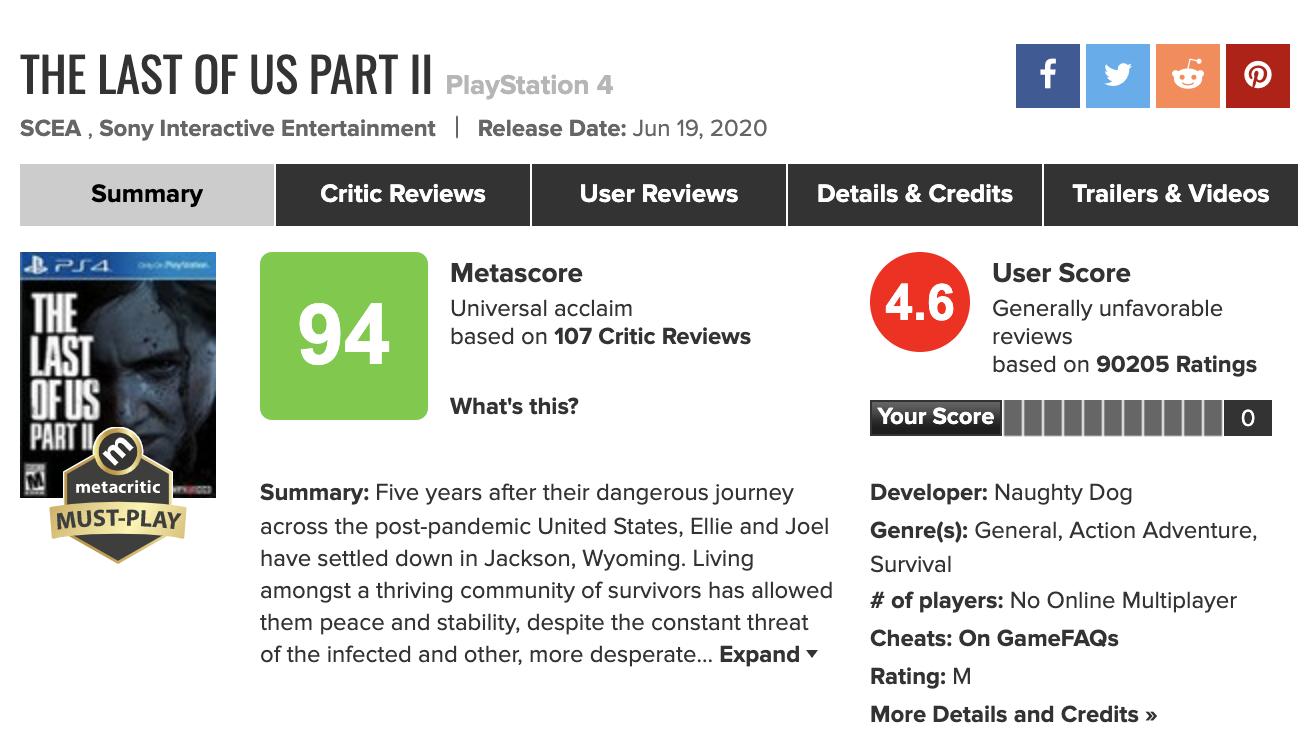Viewport: 1314px width, 740px height.
Task: Go to the Trailers & Videos tab
Action: click(x=1170, y=194)
